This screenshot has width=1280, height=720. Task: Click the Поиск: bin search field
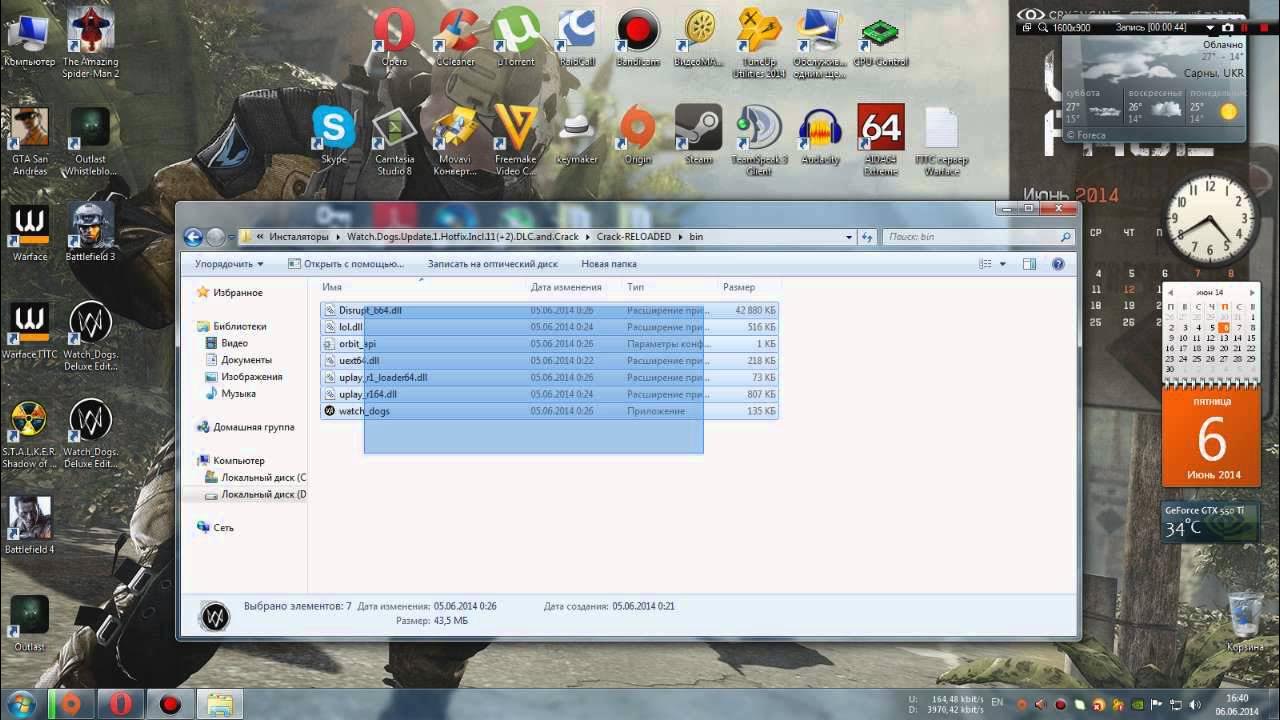(977, 237)
